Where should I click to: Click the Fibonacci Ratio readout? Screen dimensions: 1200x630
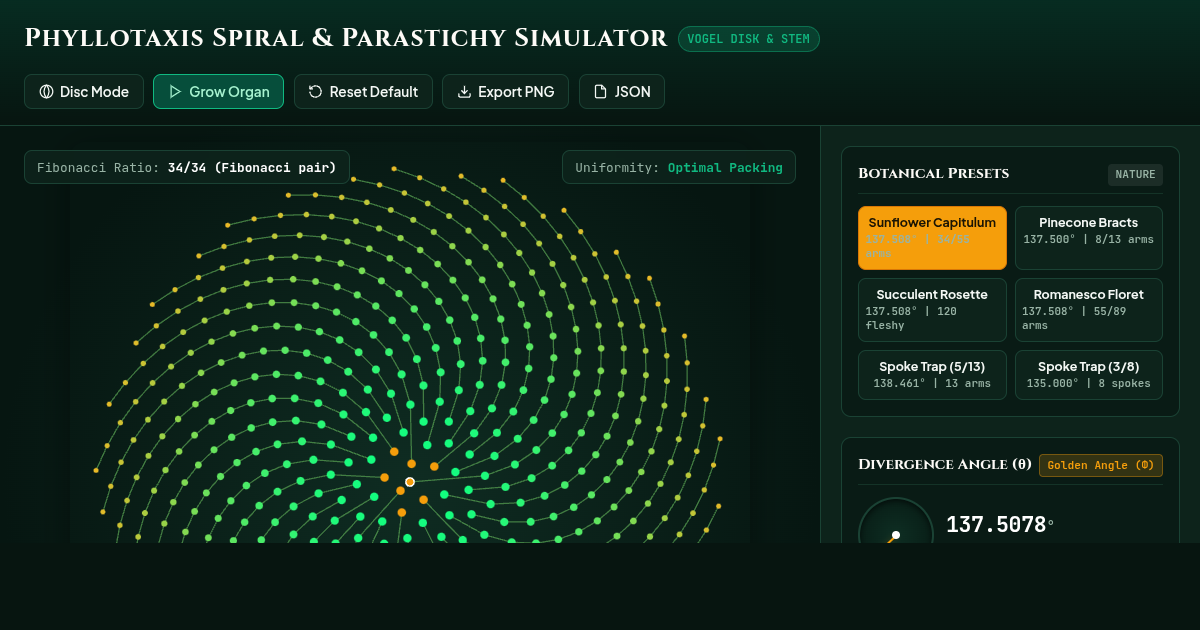(187, 167)
